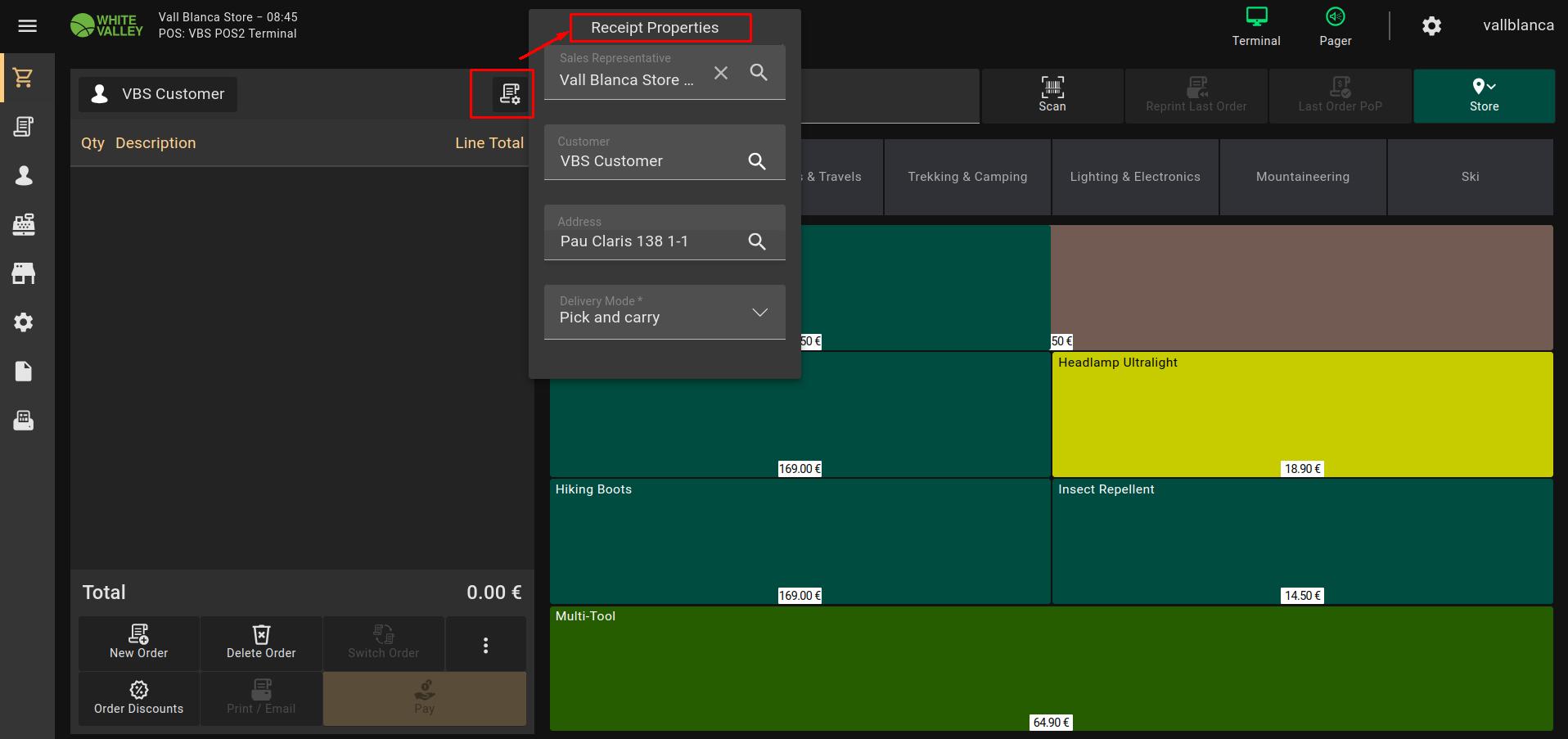
Task: Click the shopping cart sidebar icon
Action: pyautogui.click(x=24, y=78)
